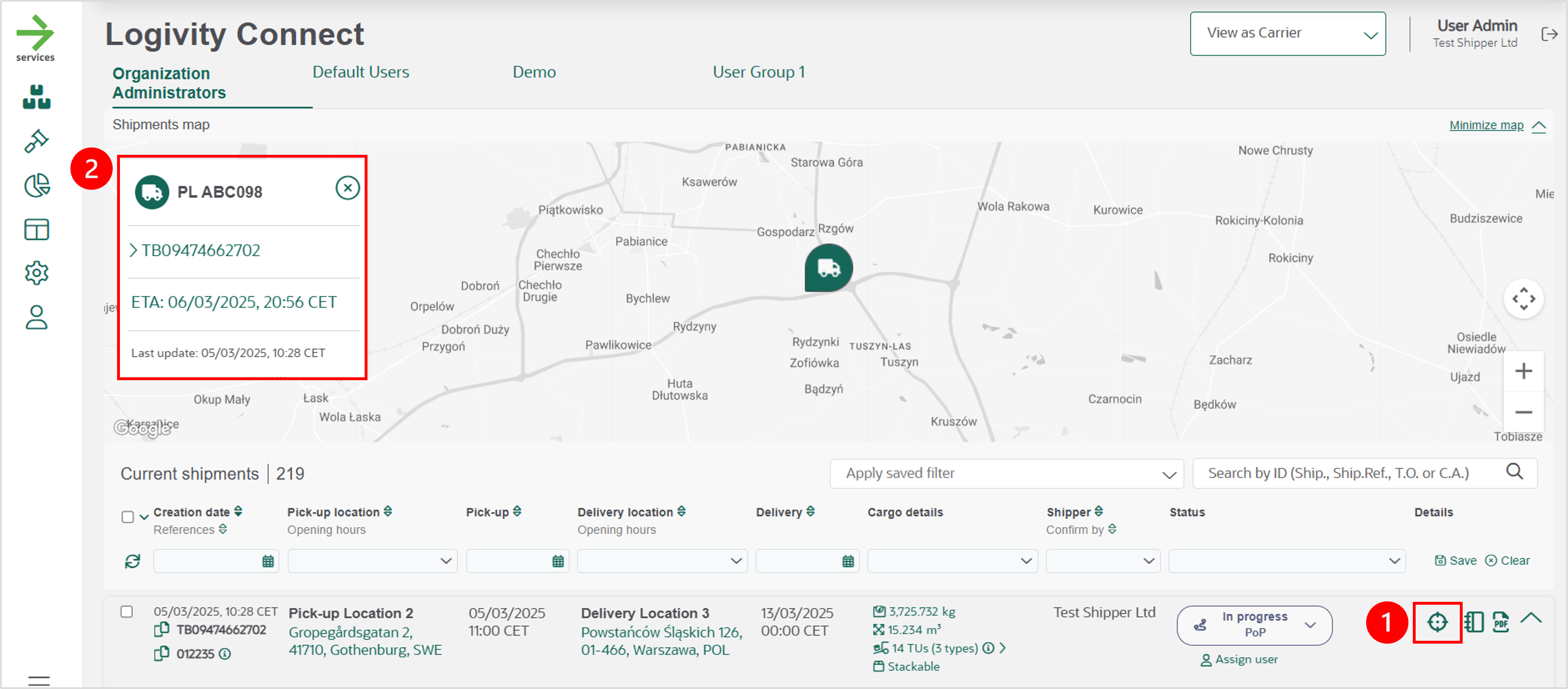Tick the select-all shipments checkbox

(x=127, y=518)
